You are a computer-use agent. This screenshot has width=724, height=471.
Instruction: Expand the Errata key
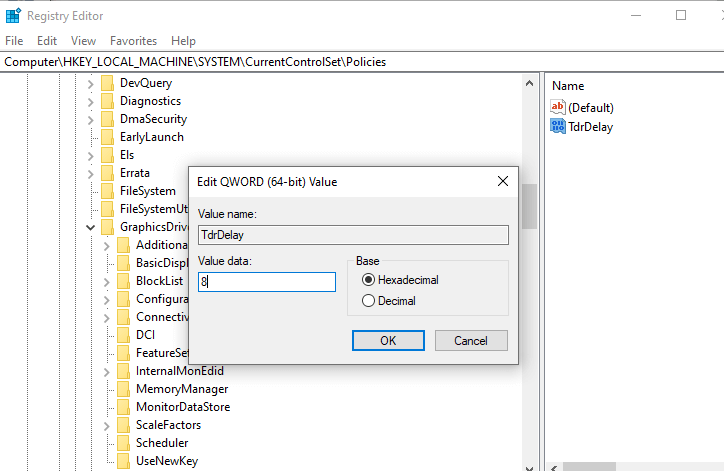tap(90, 174)
